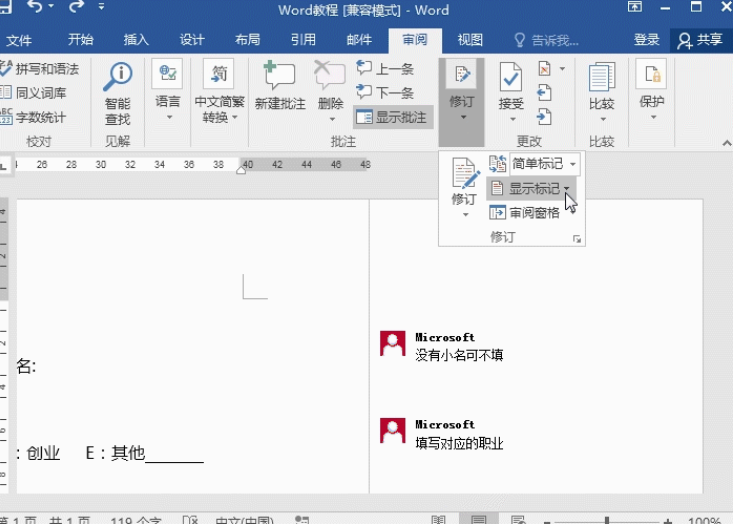Open the 文件 tab

coord(19,40)
